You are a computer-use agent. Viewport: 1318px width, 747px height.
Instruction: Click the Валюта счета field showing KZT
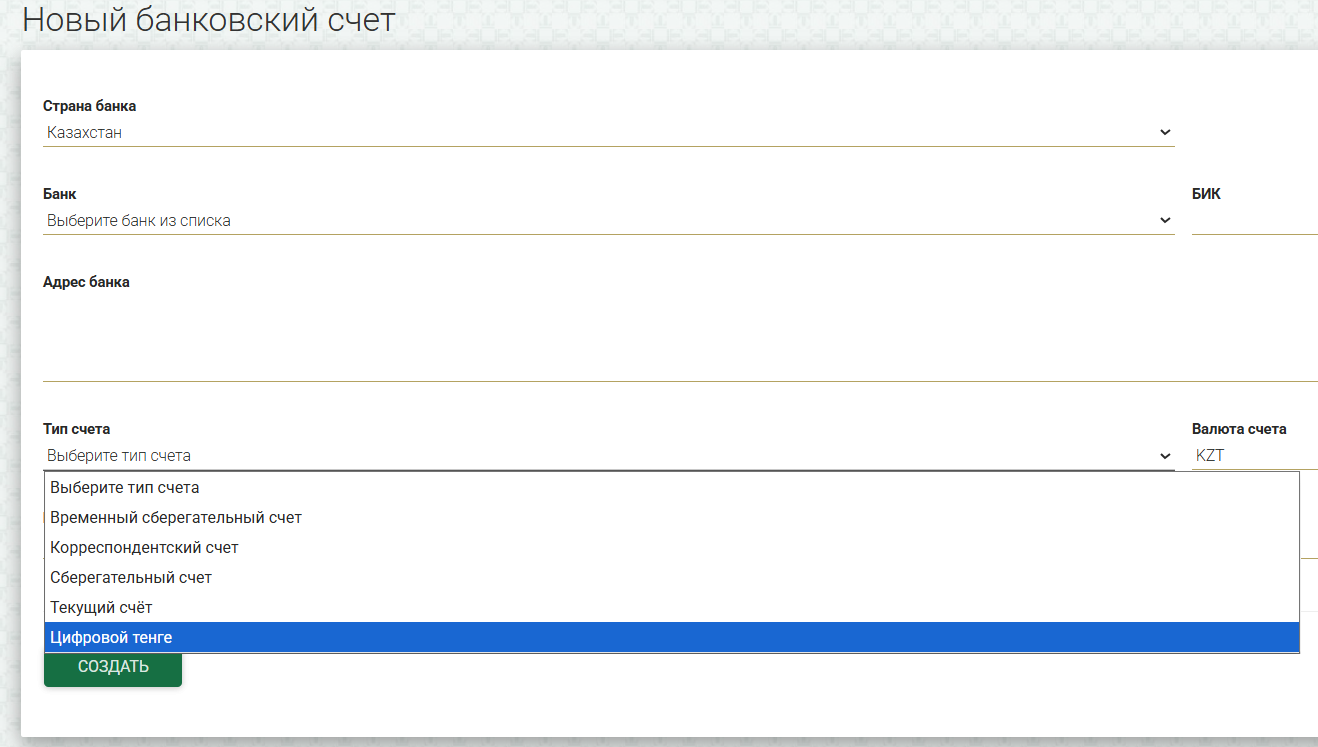1254,456
